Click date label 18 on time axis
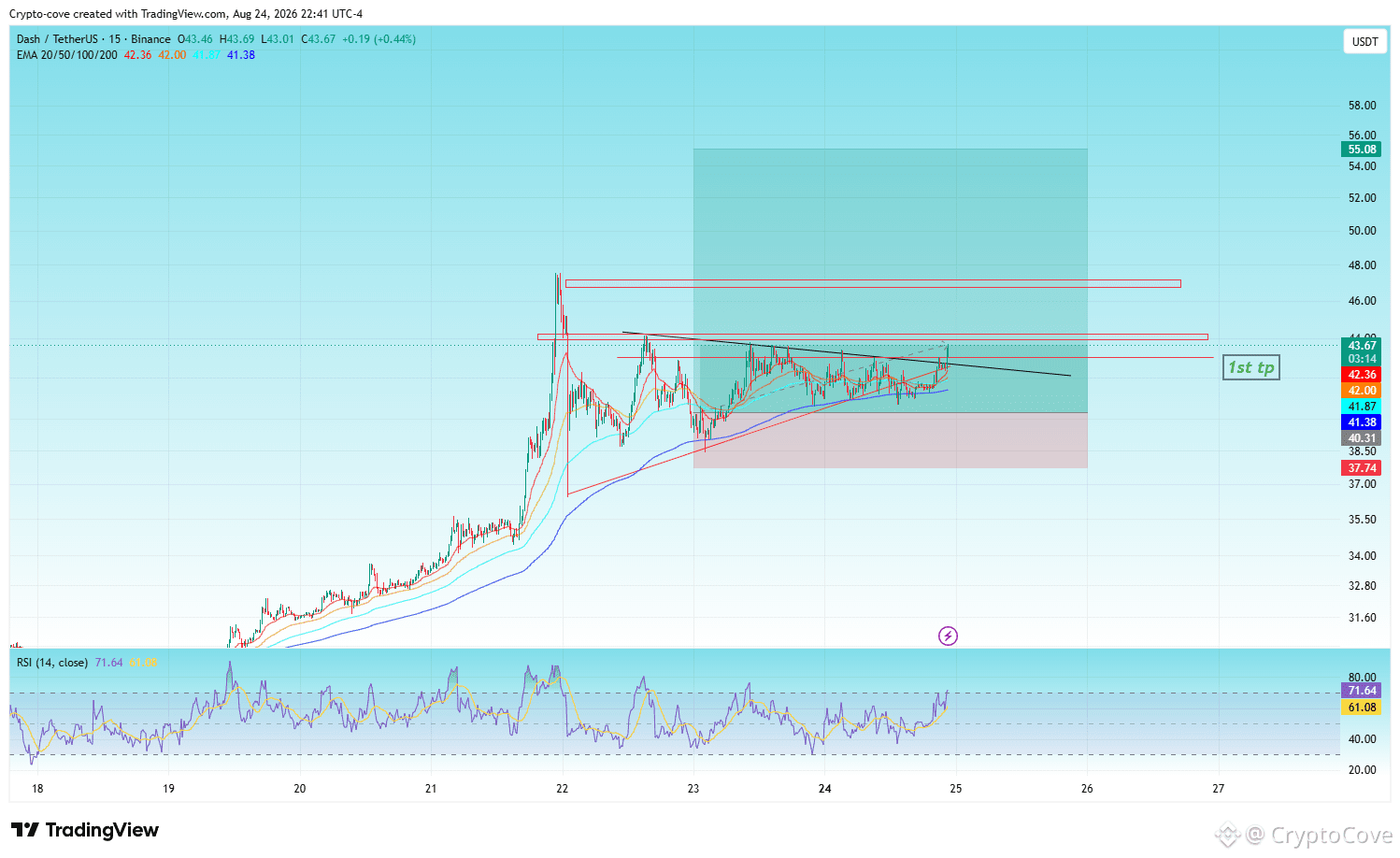The image size is (1400, 858). point(37,789)
